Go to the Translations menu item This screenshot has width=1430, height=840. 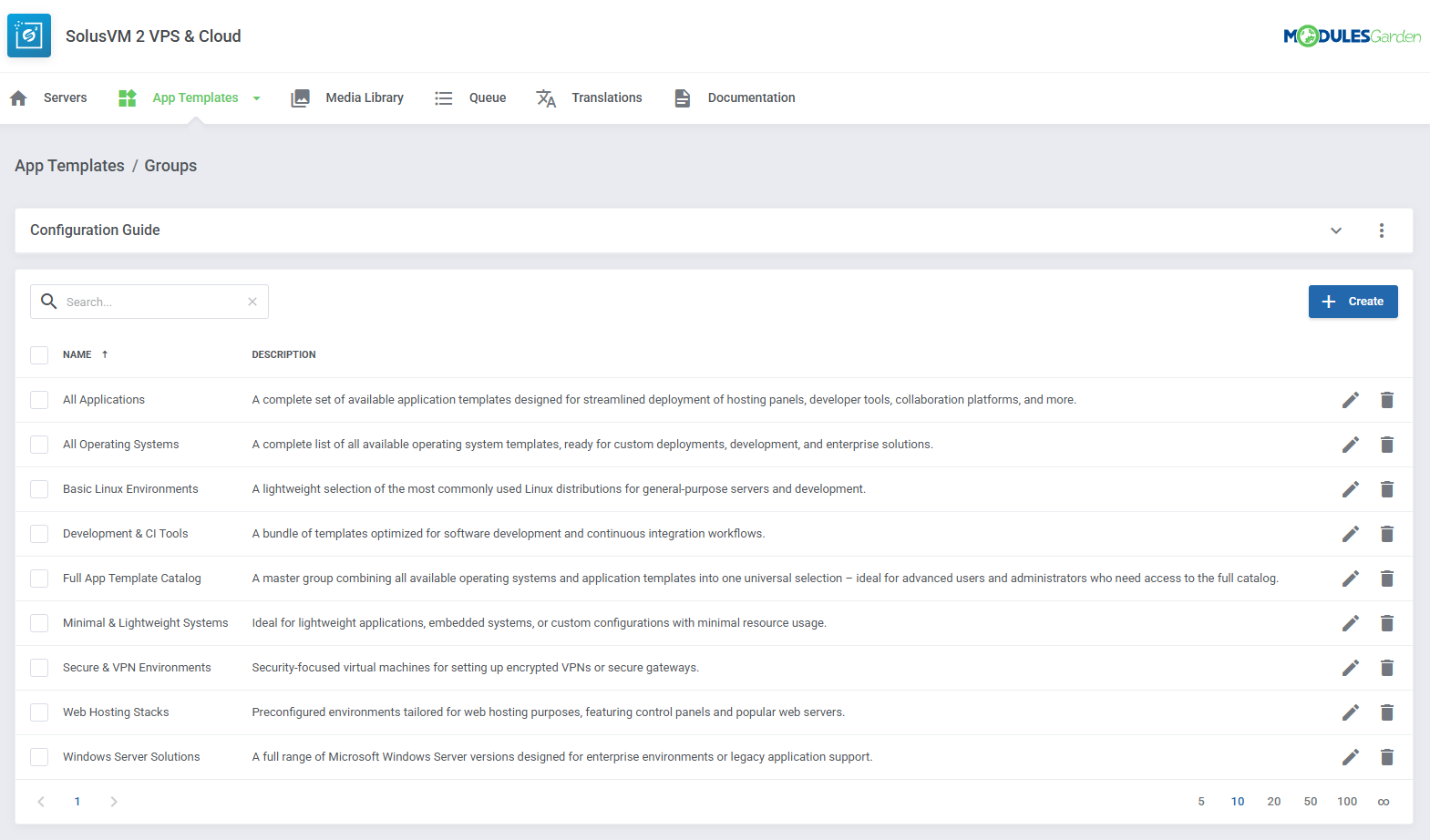click(x=590, y=98)
